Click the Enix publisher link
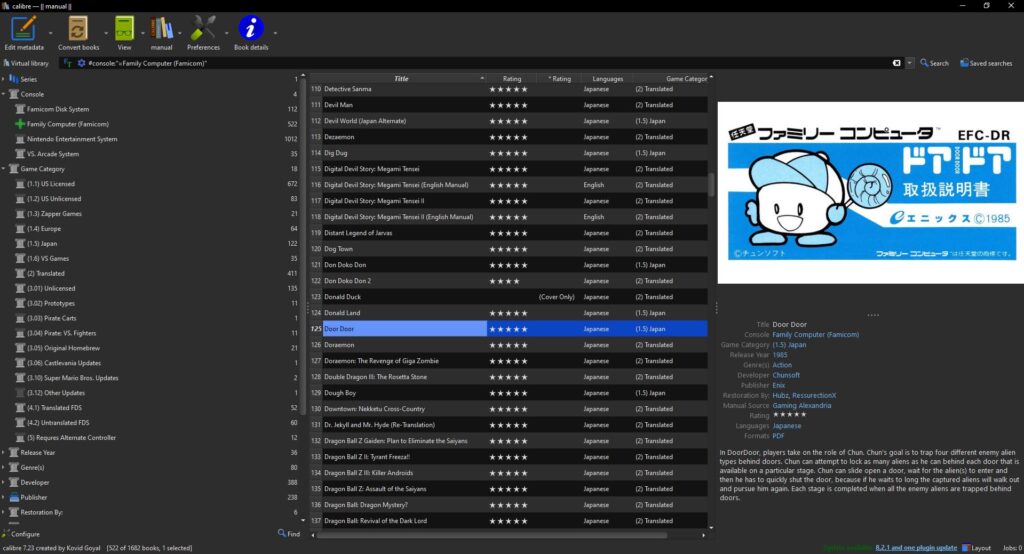 pos(778,385)
